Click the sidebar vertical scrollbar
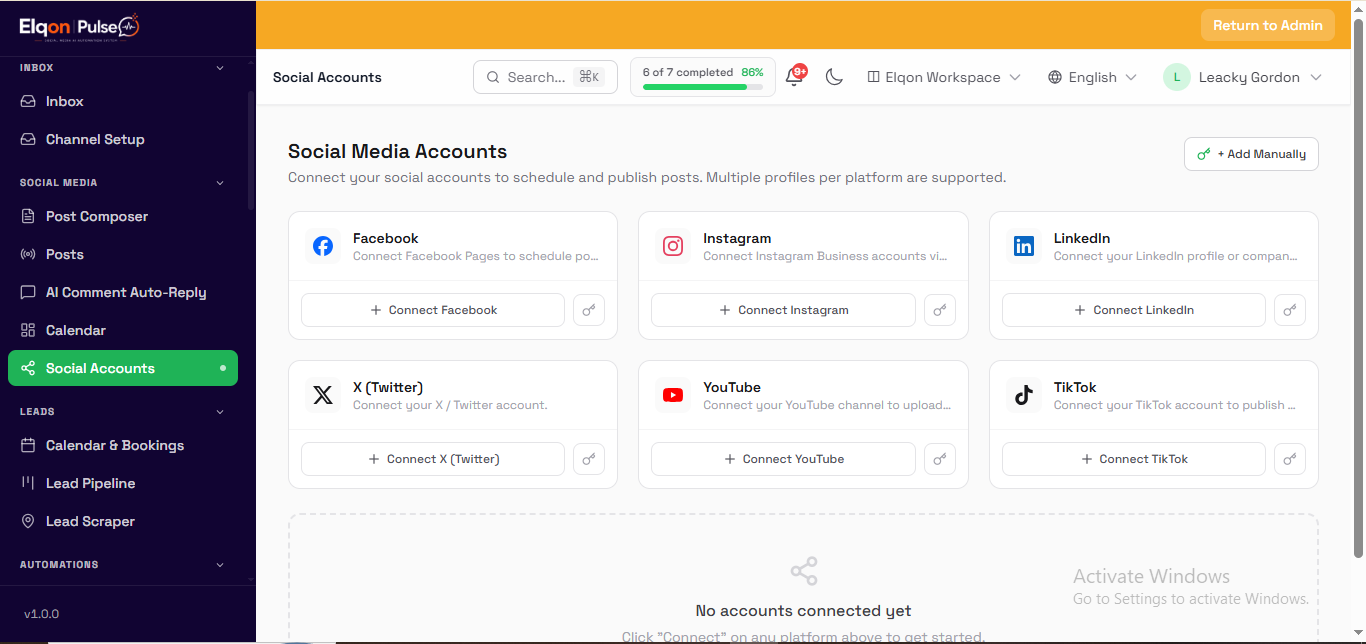Image resolution: width=1366 pixels, height=644 pixels. [x=251, y=150]
